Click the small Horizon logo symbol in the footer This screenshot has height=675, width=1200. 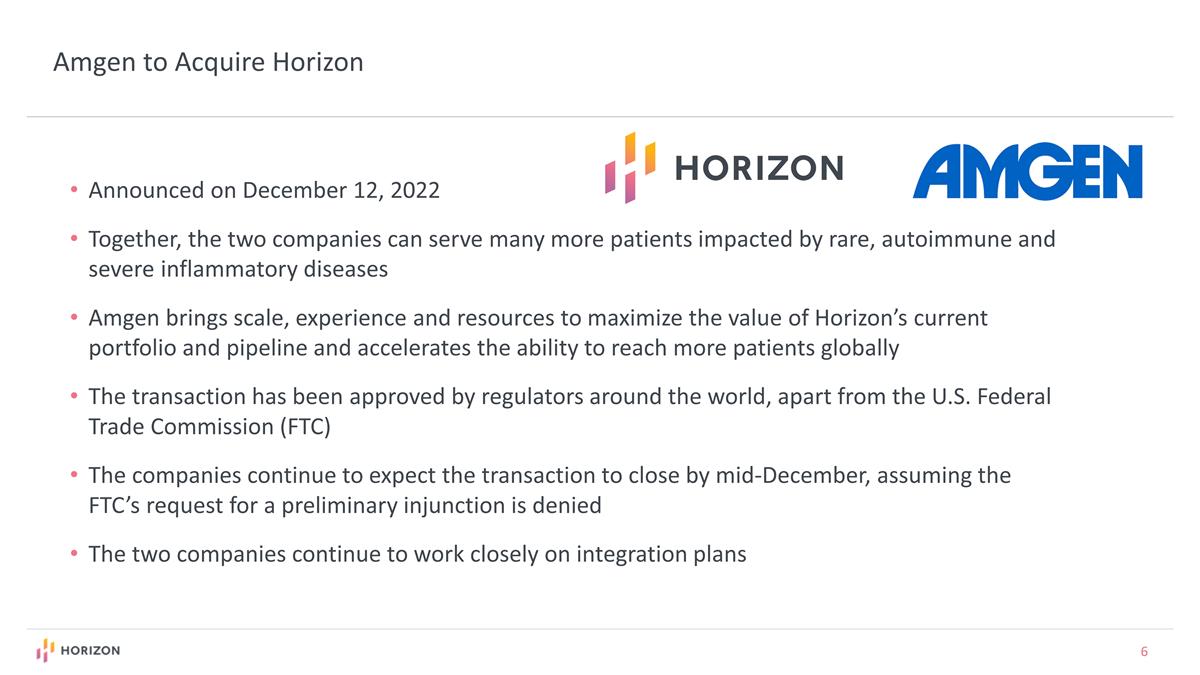(43, 650)
